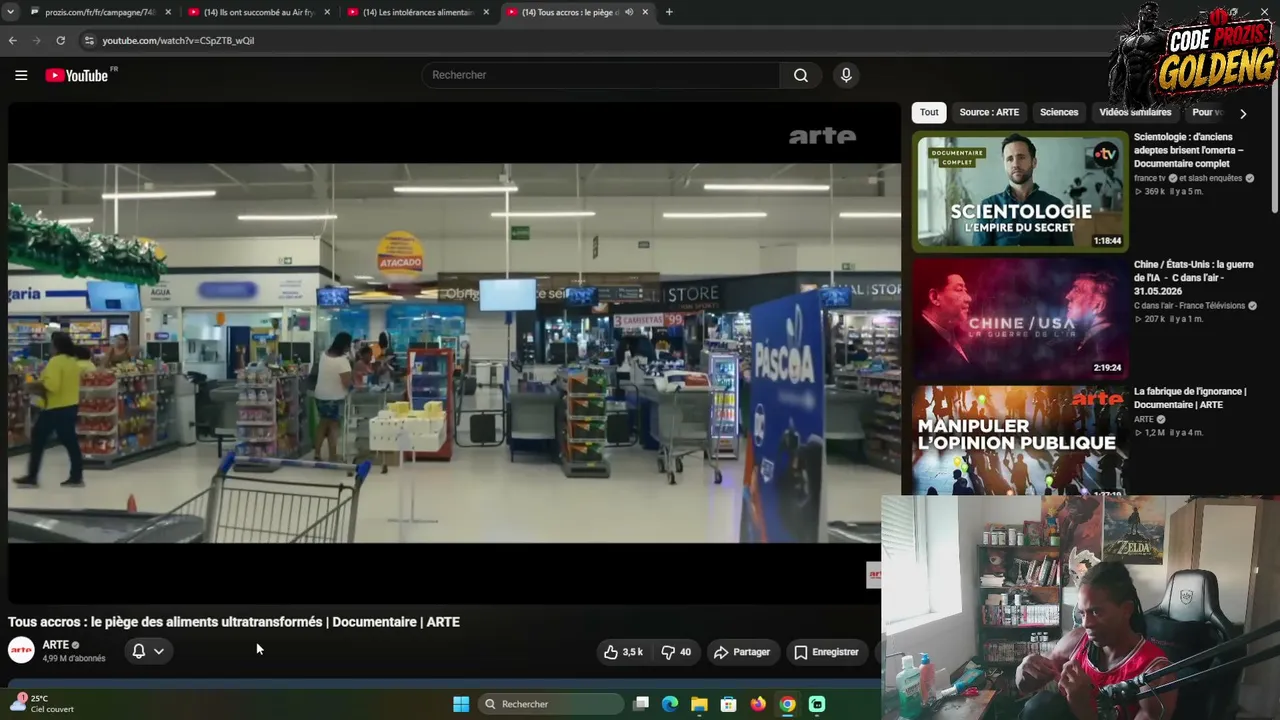
Task: Open the 'Manipuler l'opinion publique' thumbnail
Action: click(x=1020, y=440)
